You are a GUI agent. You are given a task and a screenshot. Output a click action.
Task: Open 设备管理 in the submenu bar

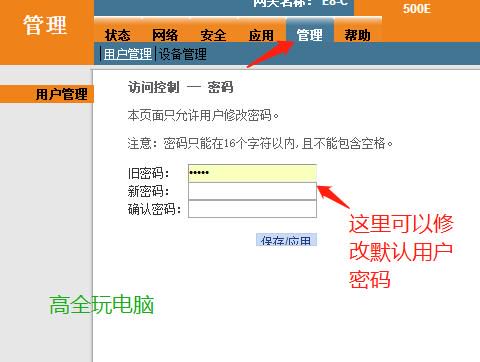click(183, 54)
